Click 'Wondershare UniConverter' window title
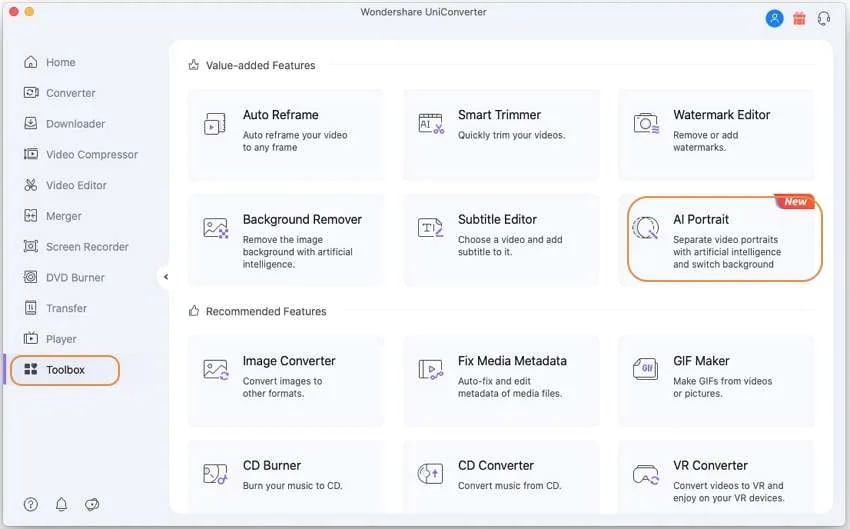Image resolution: width=850 pixels, height=529 pixels. [x=423, y=12]
